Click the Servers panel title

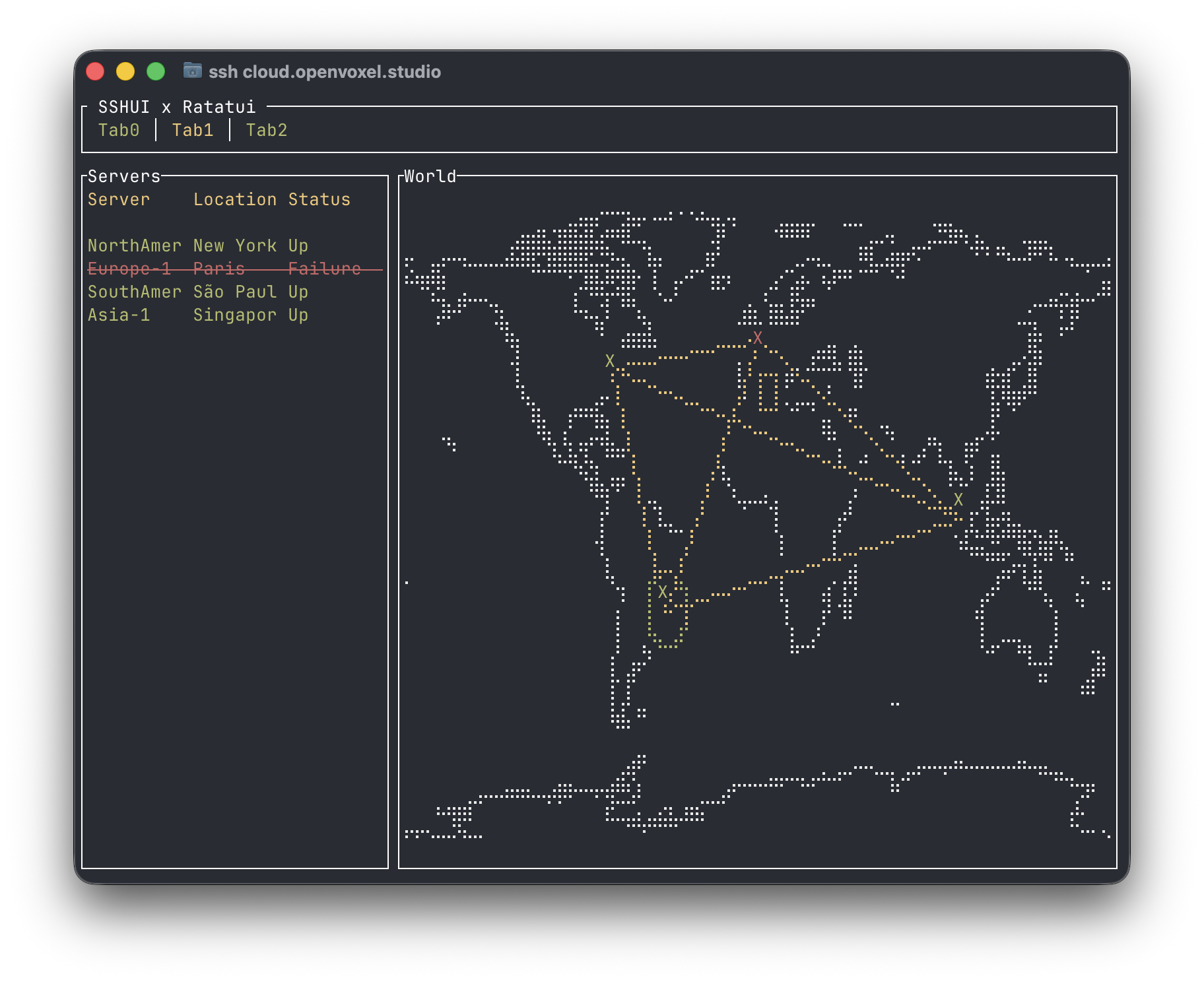point(124,176)
